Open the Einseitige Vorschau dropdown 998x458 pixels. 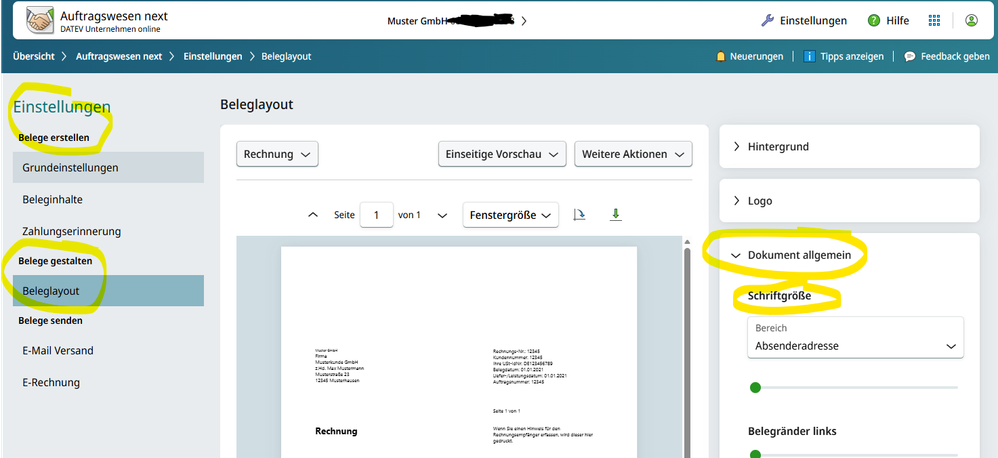[x=502, y=154]
